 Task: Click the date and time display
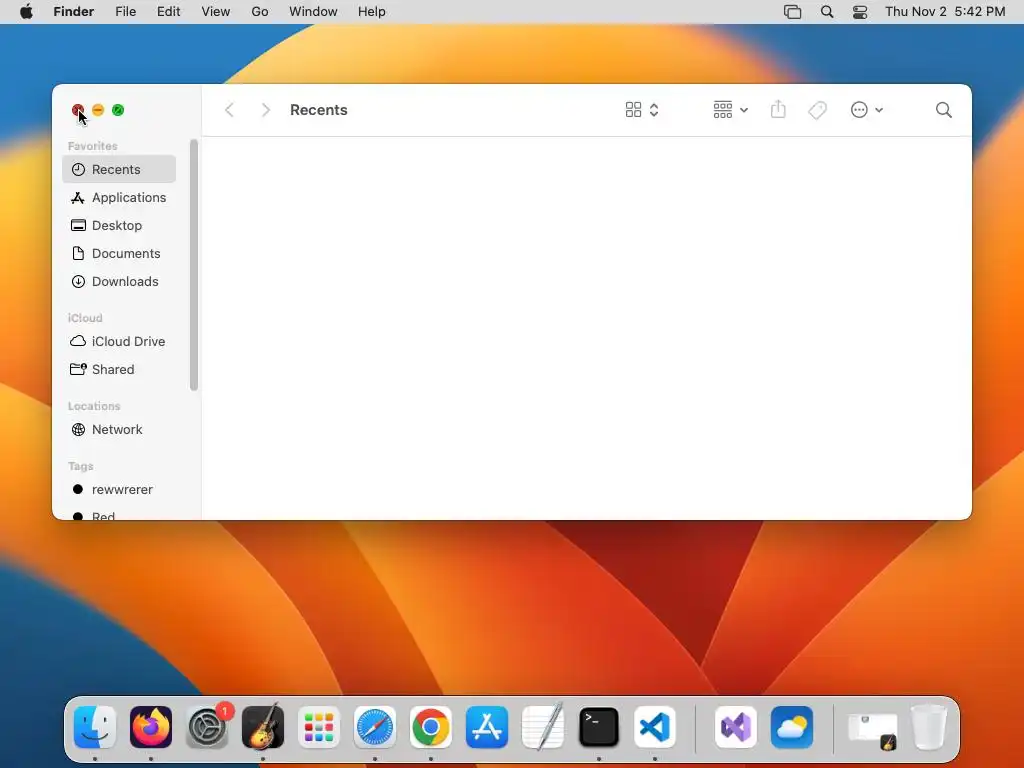pyautogui.click(x=945, y=12)
